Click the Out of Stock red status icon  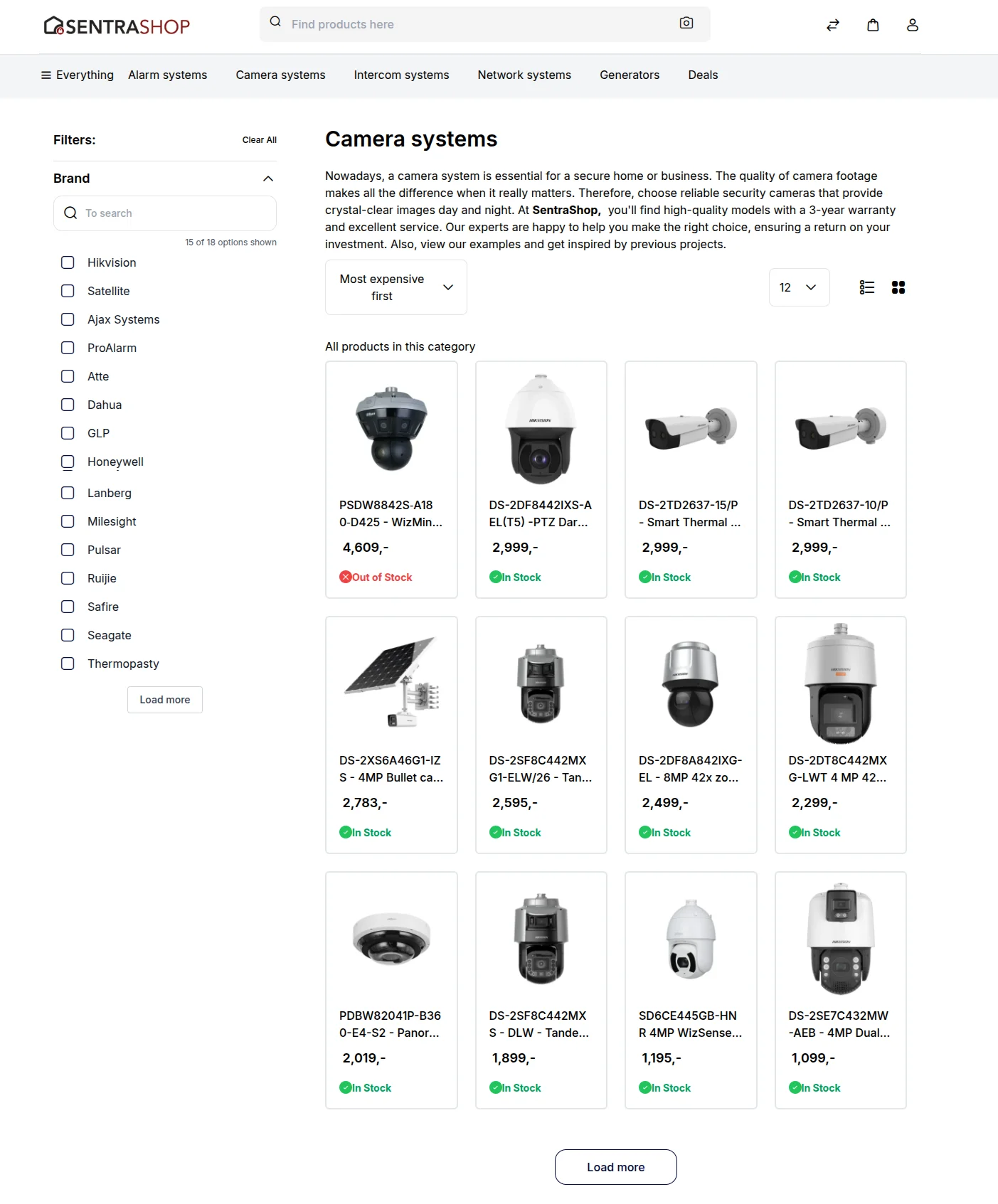click(346, 577)
